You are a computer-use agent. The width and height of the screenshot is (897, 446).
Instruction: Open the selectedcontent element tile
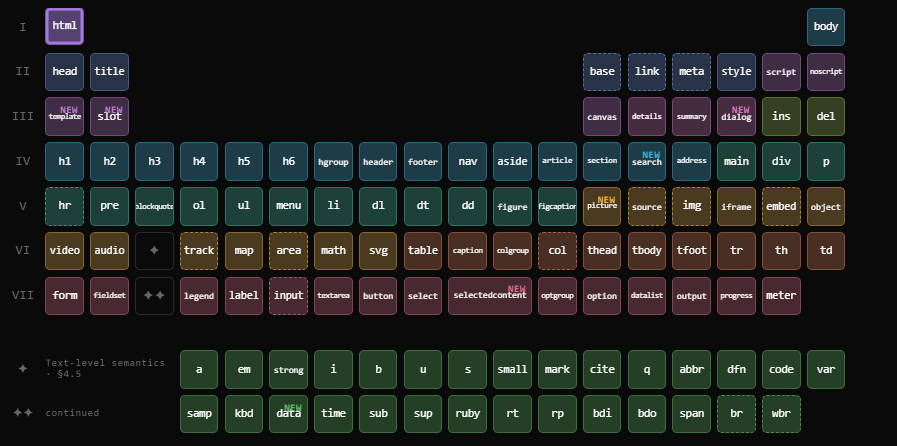[x=490, y=296]
